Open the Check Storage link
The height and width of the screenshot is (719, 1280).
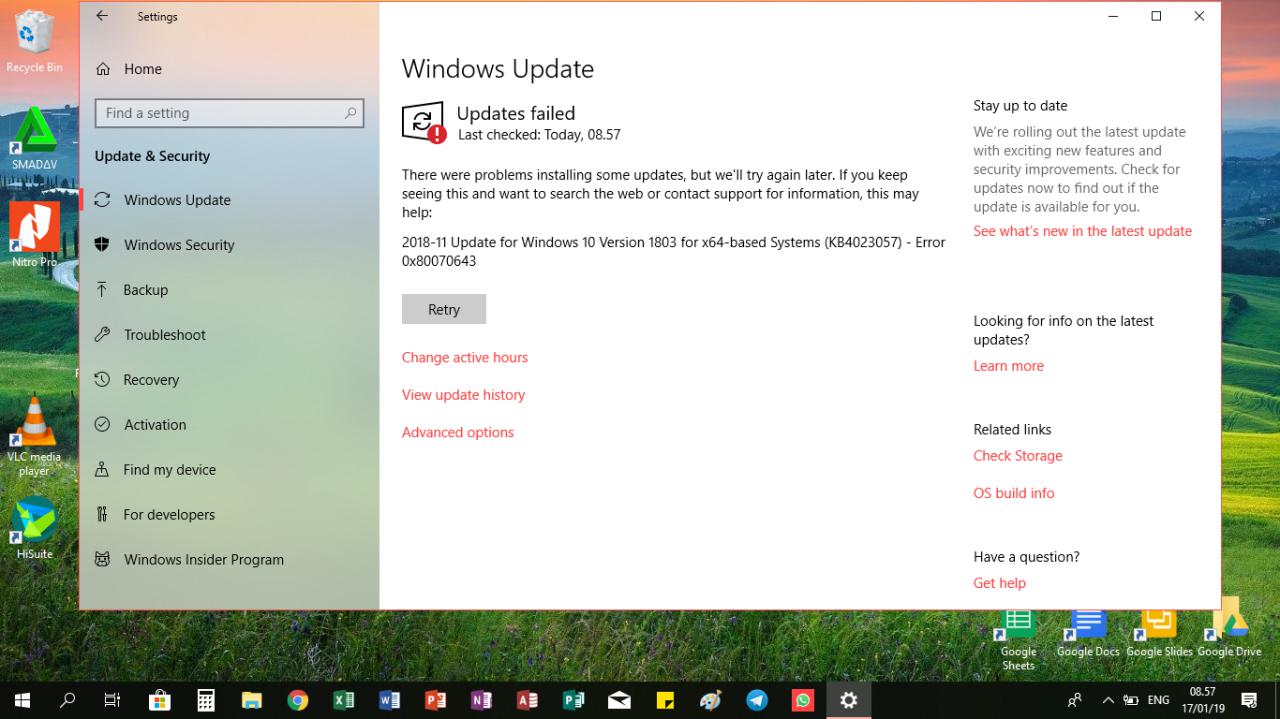[x=1018, y=456]
